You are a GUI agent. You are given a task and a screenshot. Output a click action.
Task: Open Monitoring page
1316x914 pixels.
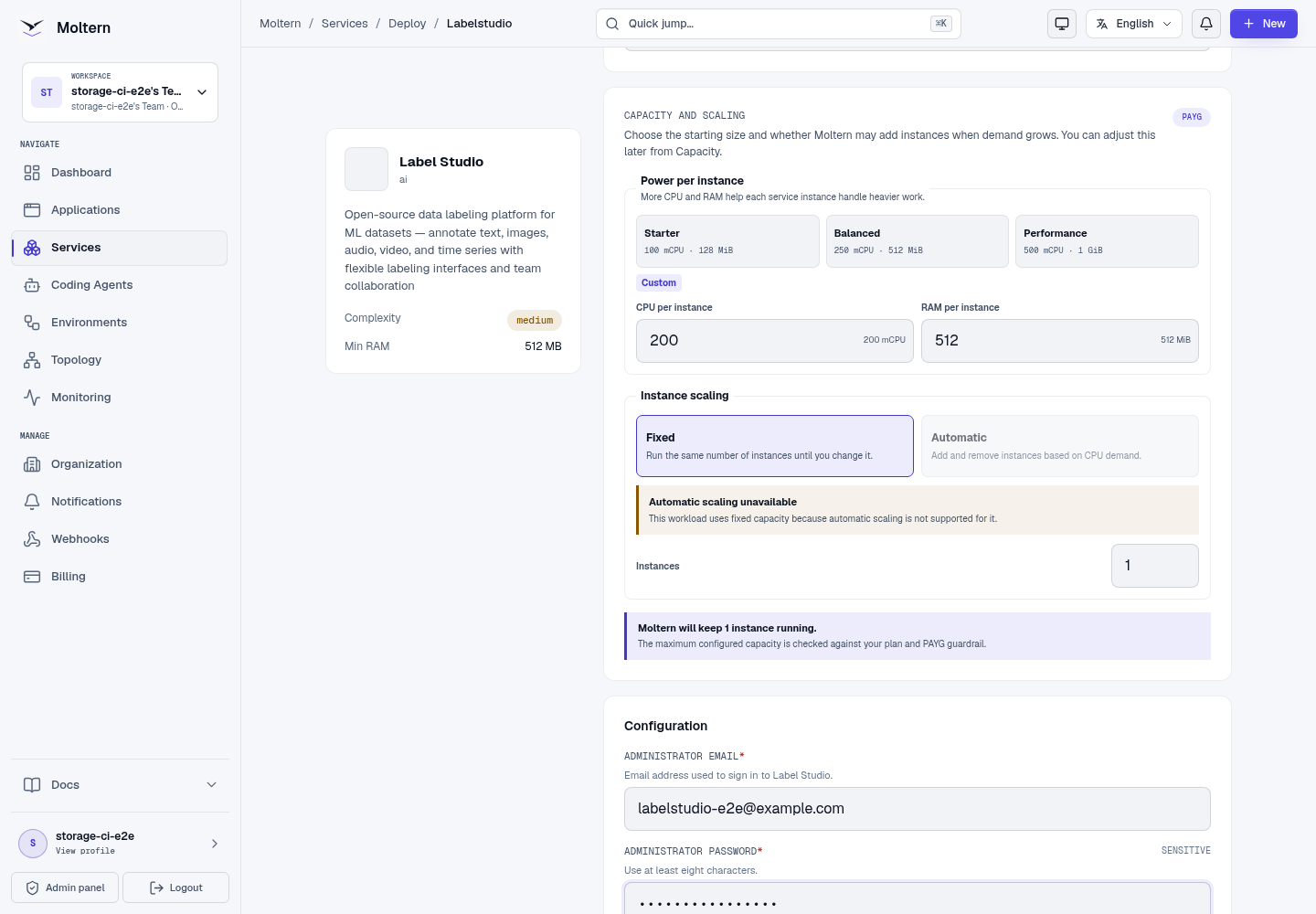pyautogui.click(x=119, y=398)
